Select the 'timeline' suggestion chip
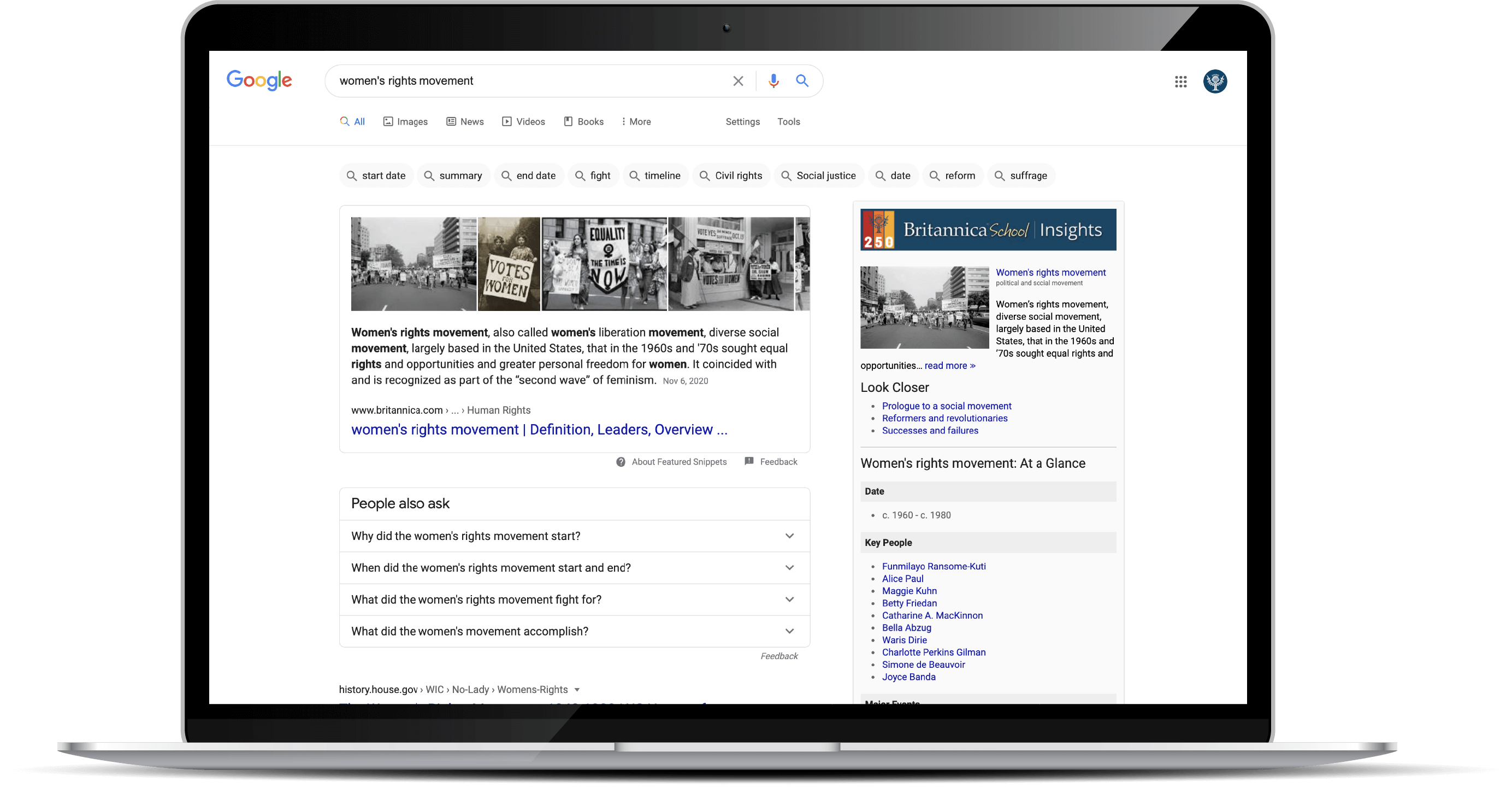The height and width of the screenshot is (793, 1512). click(x=655, y=175)
